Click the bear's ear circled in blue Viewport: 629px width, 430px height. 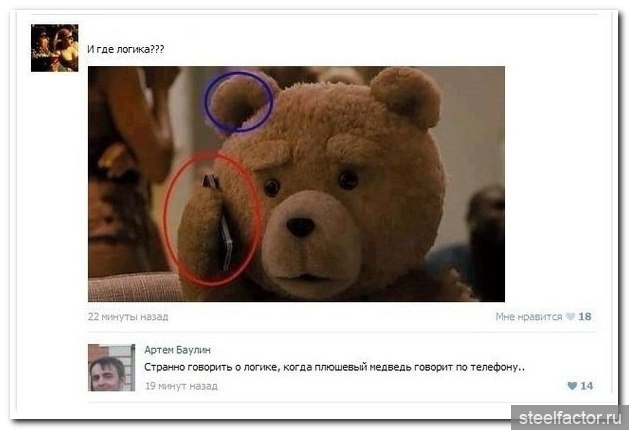pos(237,102)
